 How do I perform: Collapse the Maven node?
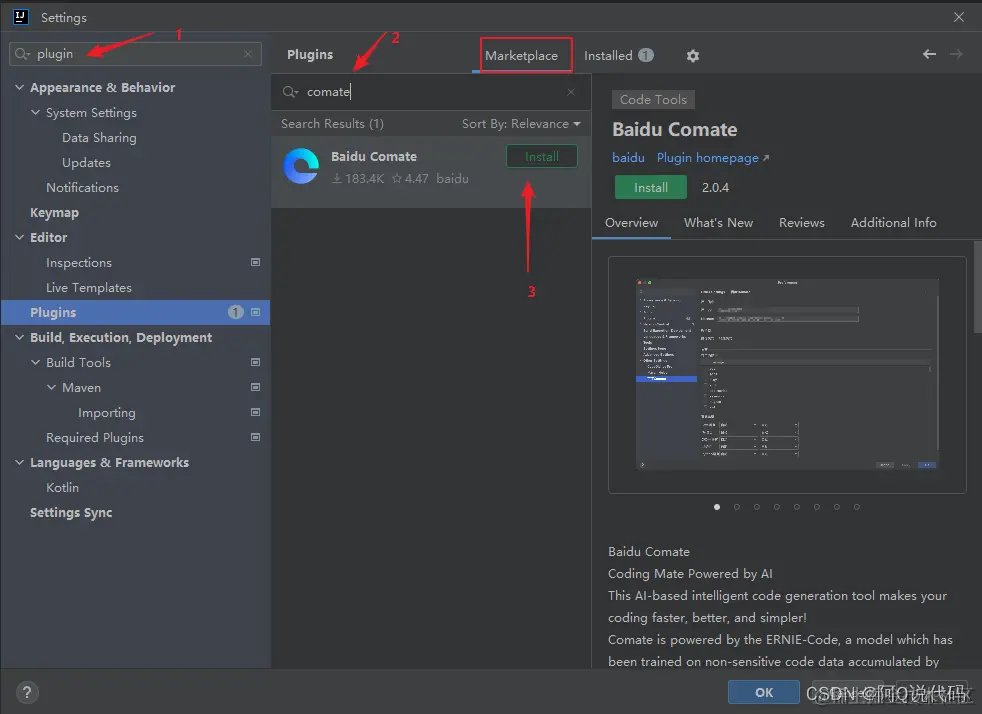pos(51,387)
